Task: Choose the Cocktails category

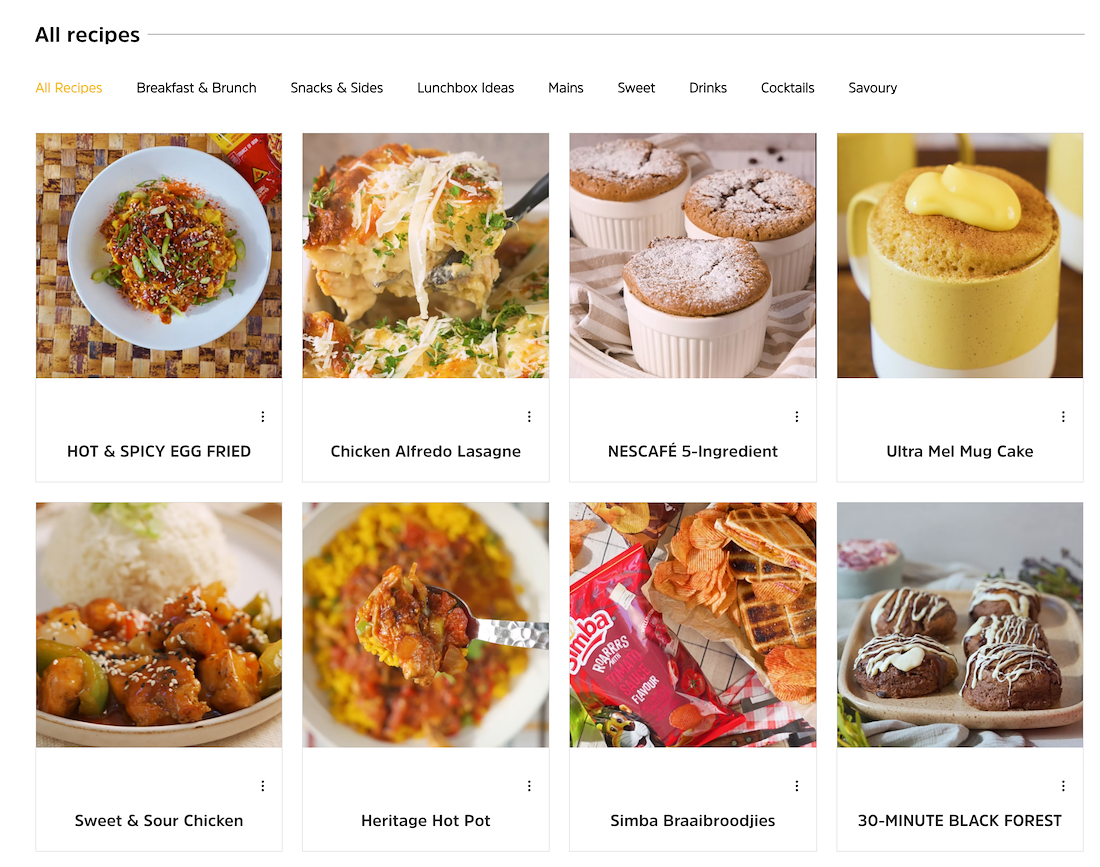Action: tap(787, 88)
